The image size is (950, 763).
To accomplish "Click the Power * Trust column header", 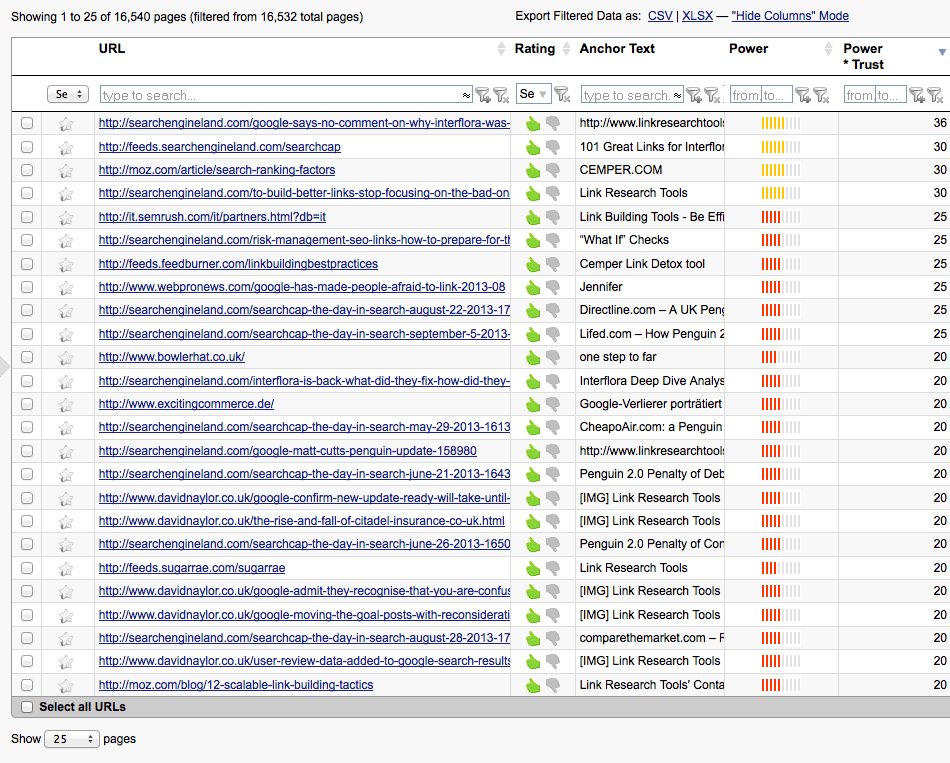I will pyautogui.click(x=863, y=56).
